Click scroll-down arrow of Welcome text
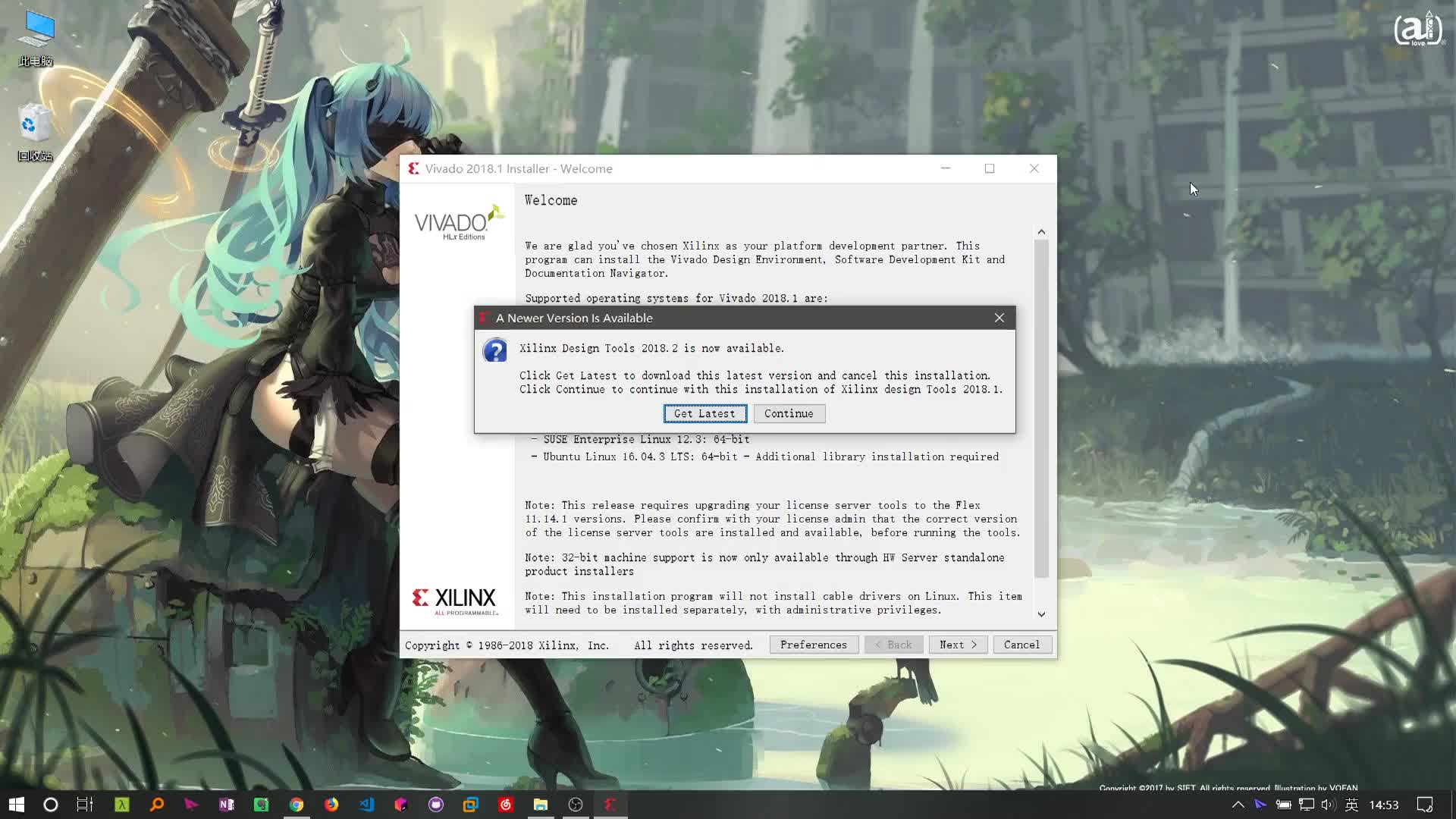The image size is (1456, 819). click(1041, 614)
